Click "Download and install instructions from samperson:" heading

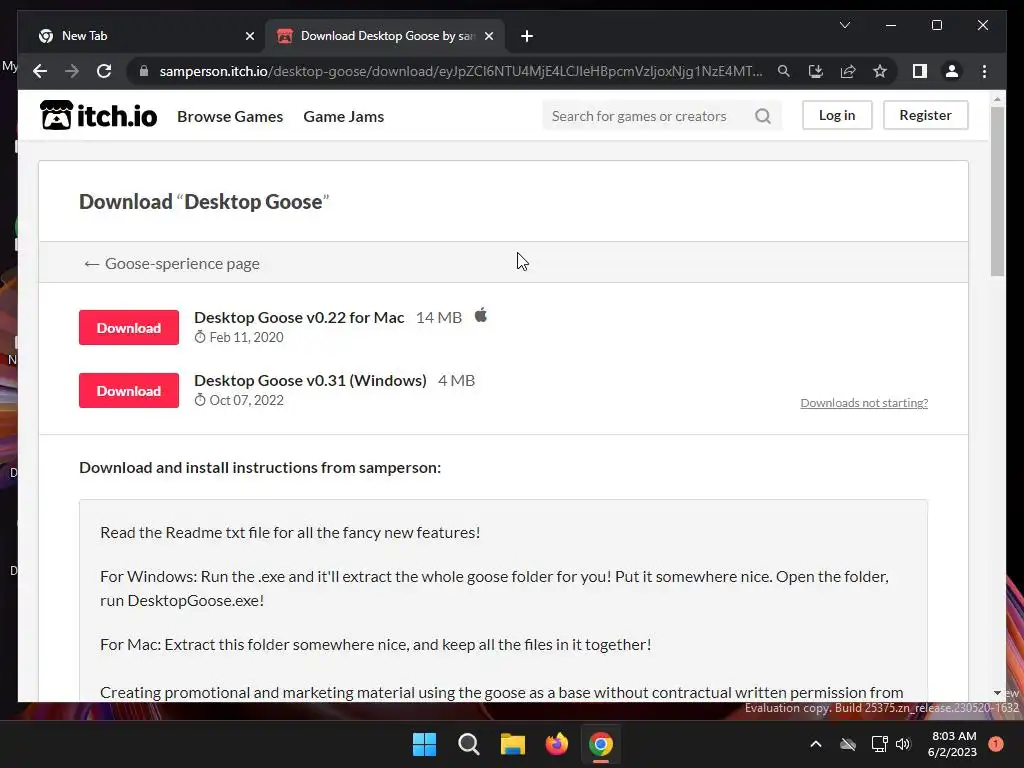pos(260,468)
